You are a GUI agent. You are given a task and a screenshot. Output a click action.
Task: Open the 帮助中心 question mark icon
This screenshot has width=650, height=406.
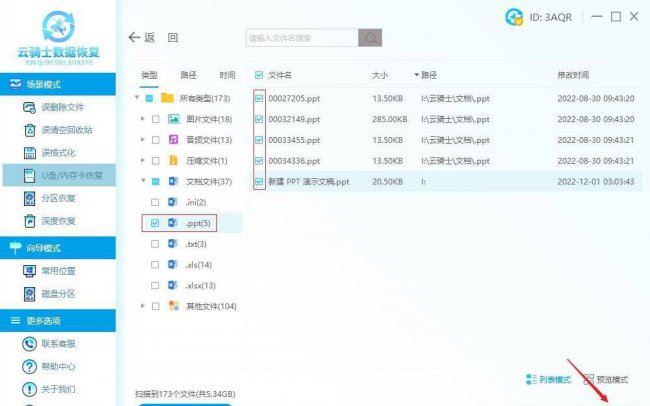(29, 367)
